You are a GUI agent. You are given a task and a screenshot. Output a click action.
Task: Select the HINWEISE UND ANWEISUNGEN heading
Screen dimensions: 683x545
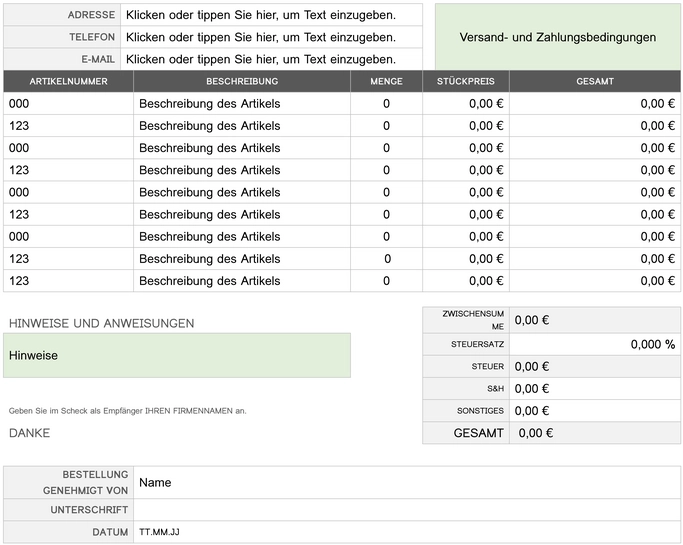coord(101,323)
